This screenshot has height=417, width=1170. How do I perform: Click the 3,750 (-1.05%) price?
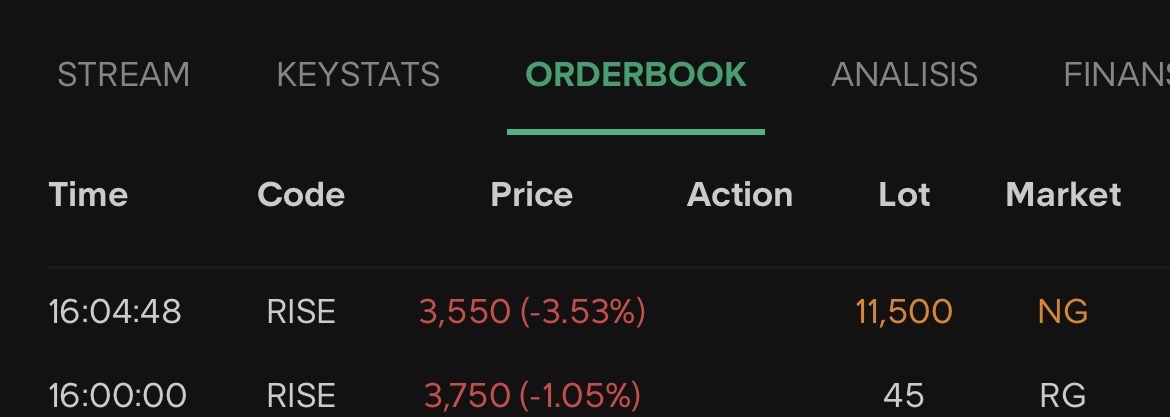pyautogui.click(x=532, y=395)
